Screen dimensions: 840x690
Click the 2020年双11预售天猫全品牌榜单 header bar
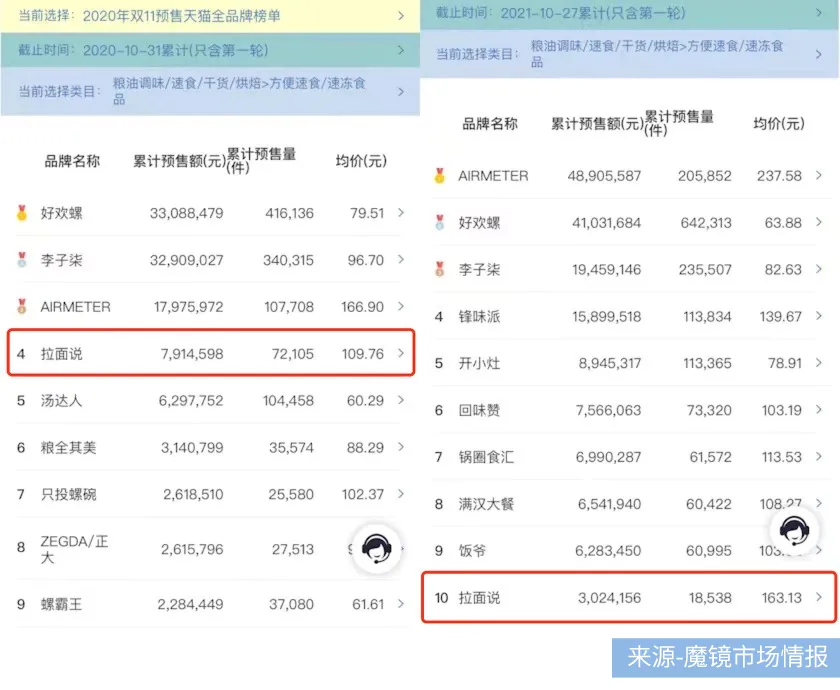tap(200, 12)
